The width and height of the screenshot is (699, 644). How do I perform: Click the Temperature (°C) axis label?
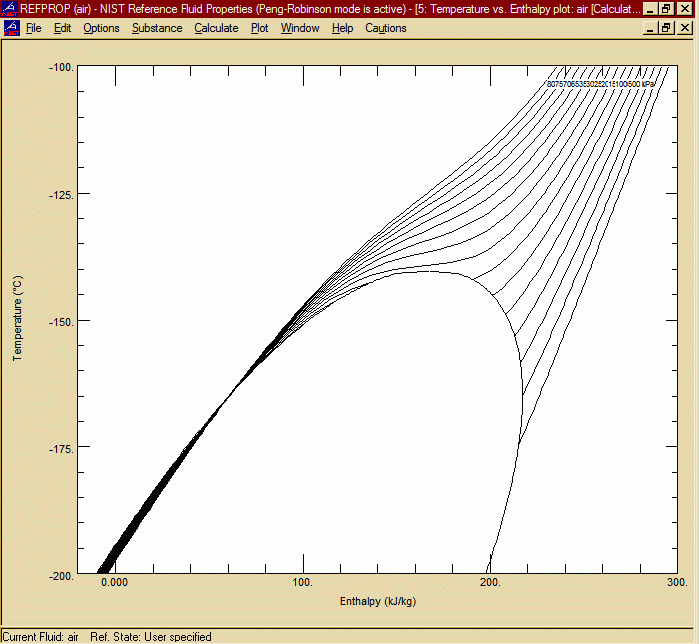[17, 319]
